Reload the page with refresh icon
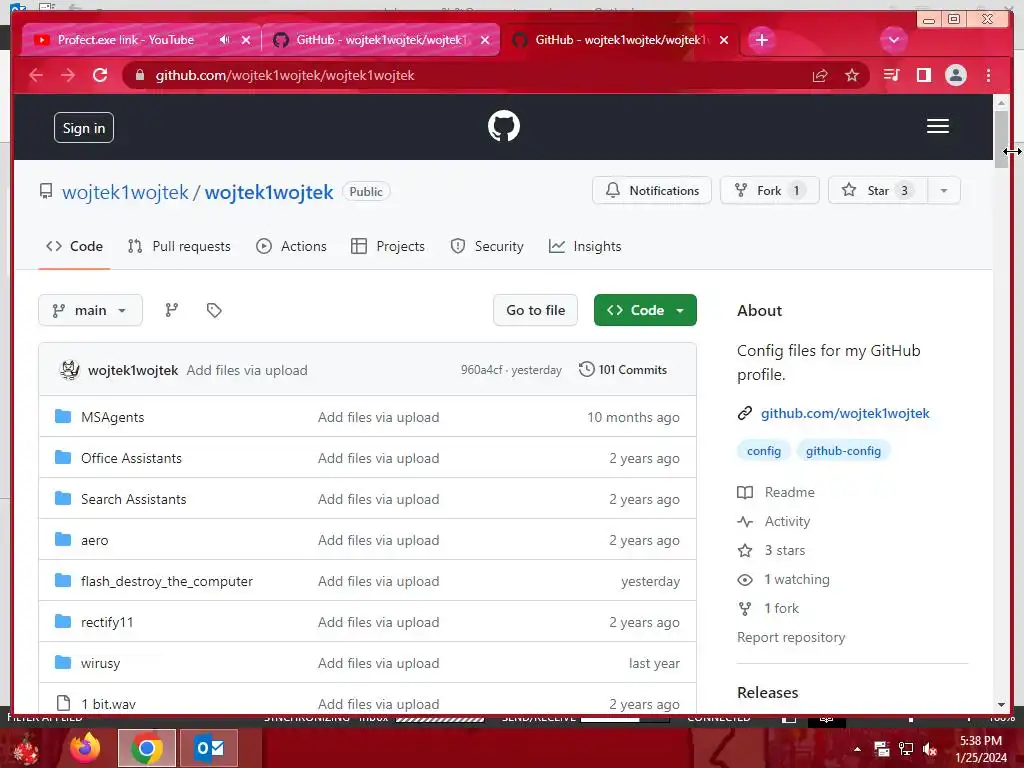The height and width of the screenshot is (768, 1024). (x=100, y=75)
